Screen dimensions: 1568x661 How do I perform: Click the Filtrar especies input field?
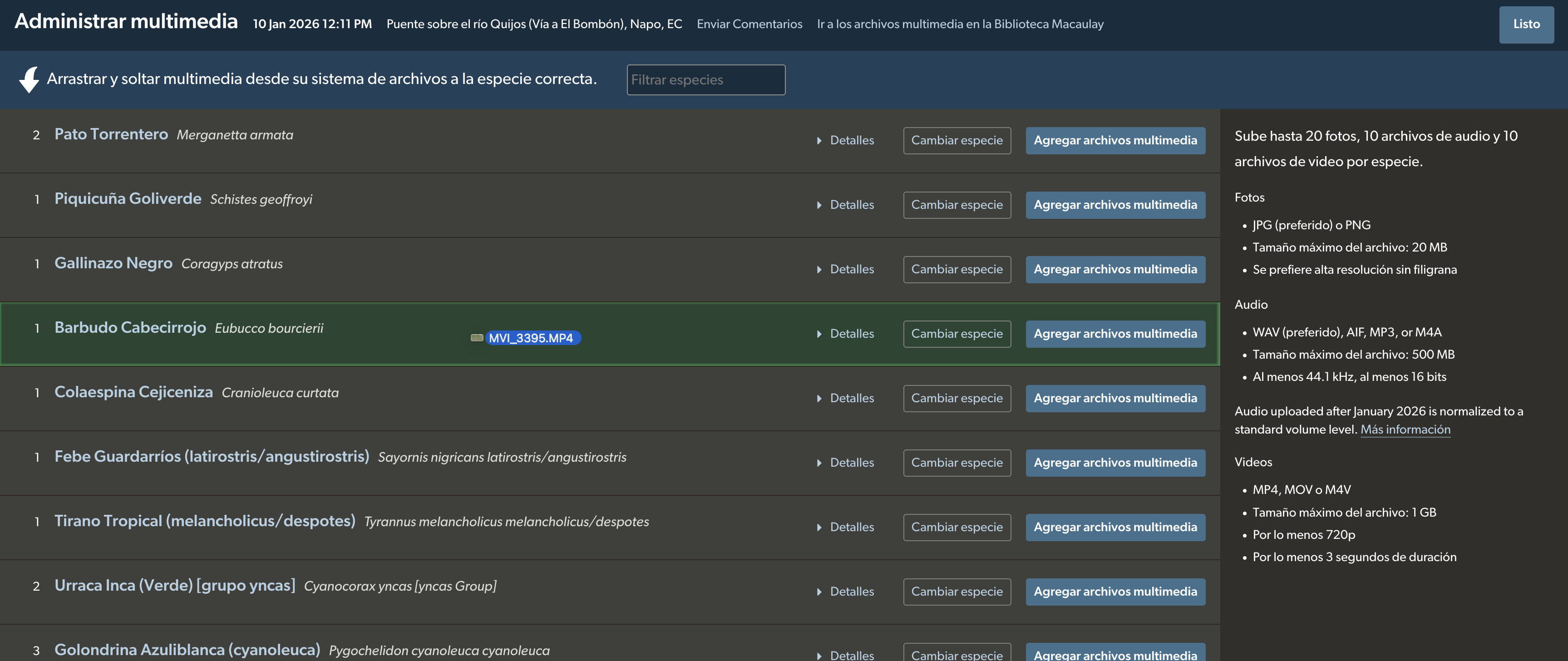[x=705, y=80]
